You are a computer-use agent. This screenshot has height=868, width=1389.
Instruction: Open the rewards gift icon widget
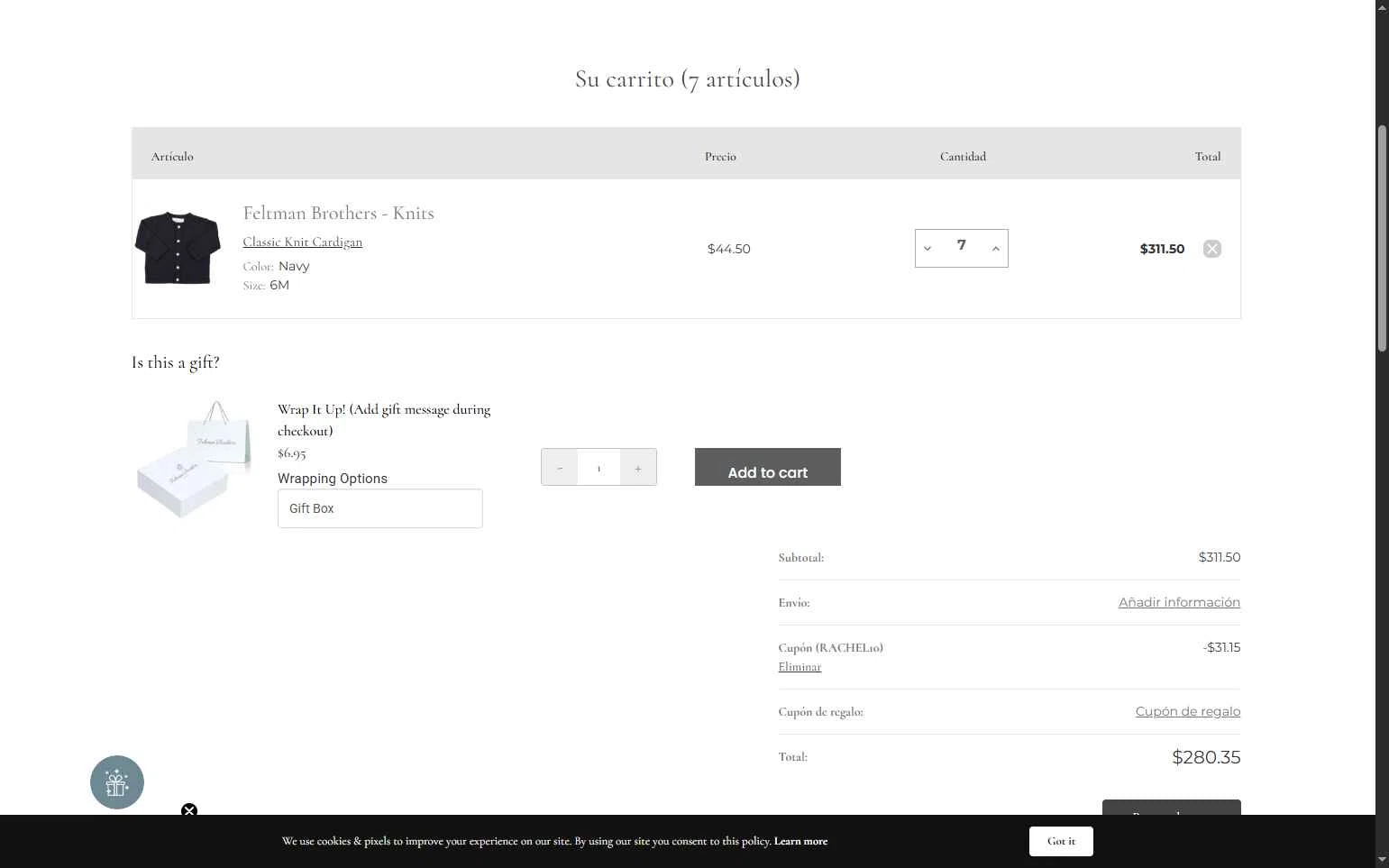click(x=117, y=782)
